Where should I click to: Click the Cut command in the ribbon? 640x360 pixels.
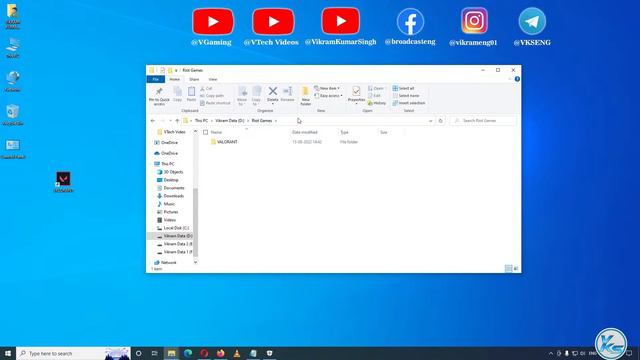click(x=206, y=89)
